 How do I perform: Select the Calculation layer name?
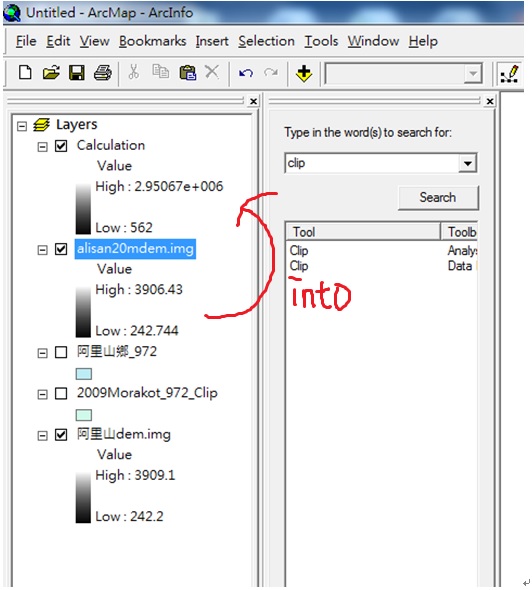111,145
